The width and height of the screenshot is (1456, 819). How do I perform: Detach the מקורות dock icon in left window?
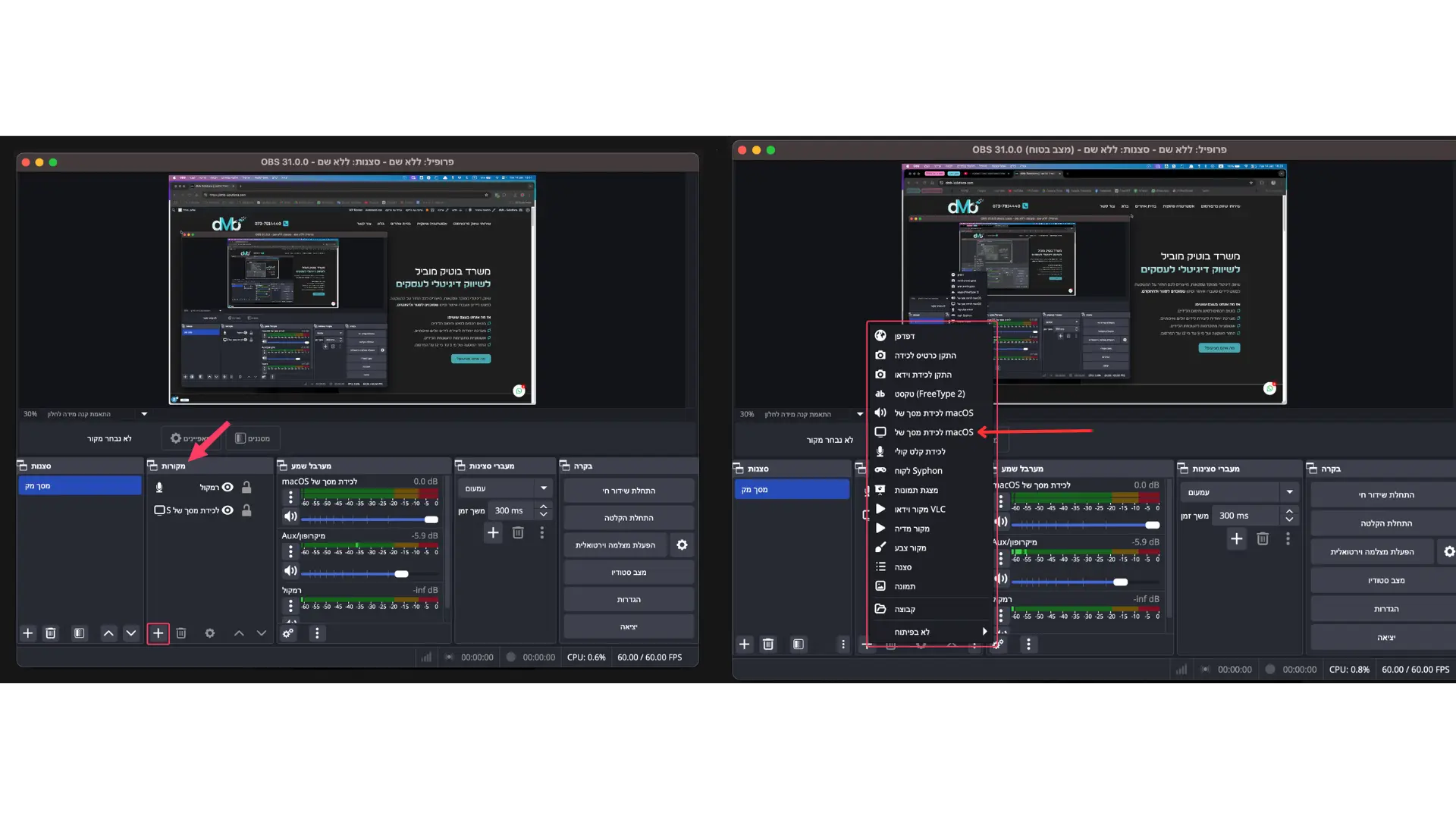(x=152, y=466)
